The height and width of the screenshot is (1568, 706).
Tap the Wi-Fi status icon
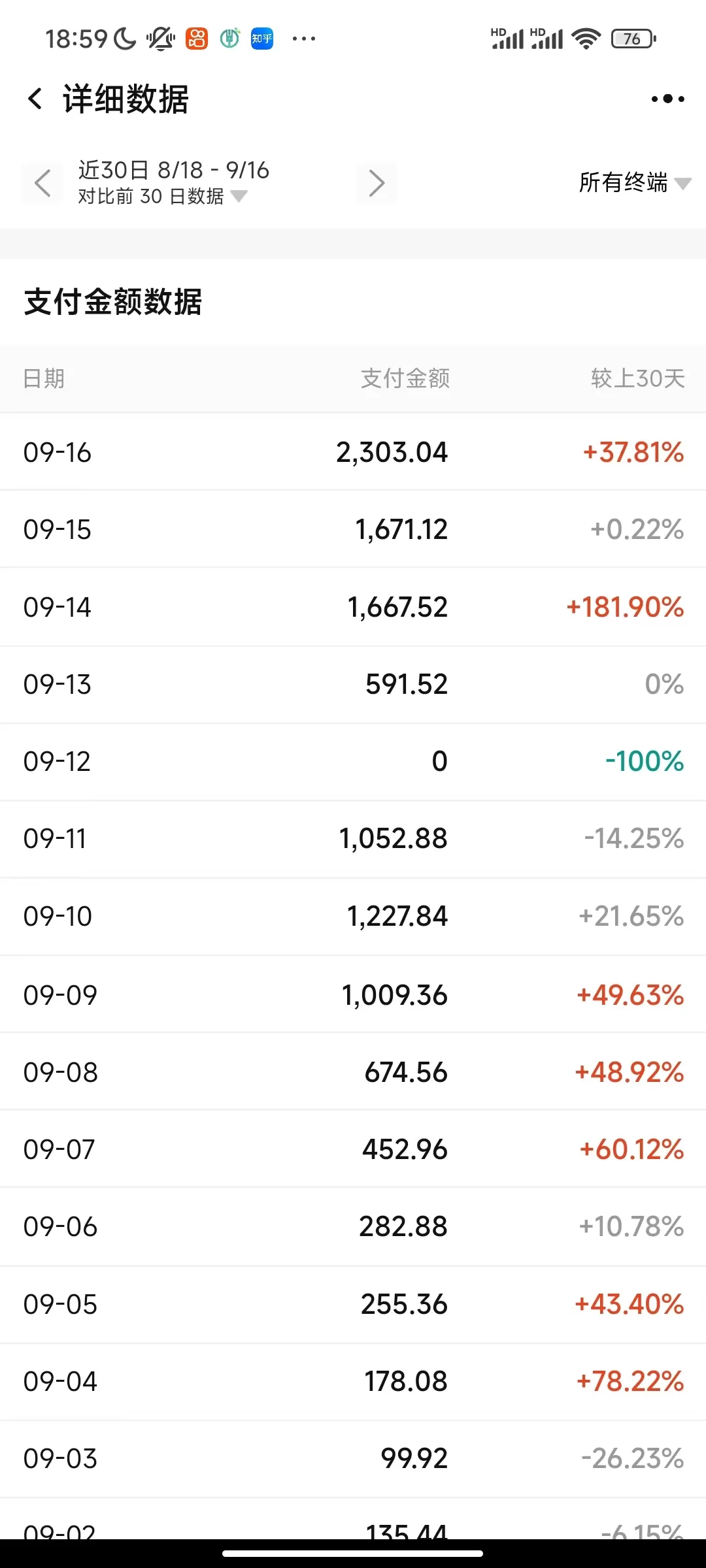(586, 39)
